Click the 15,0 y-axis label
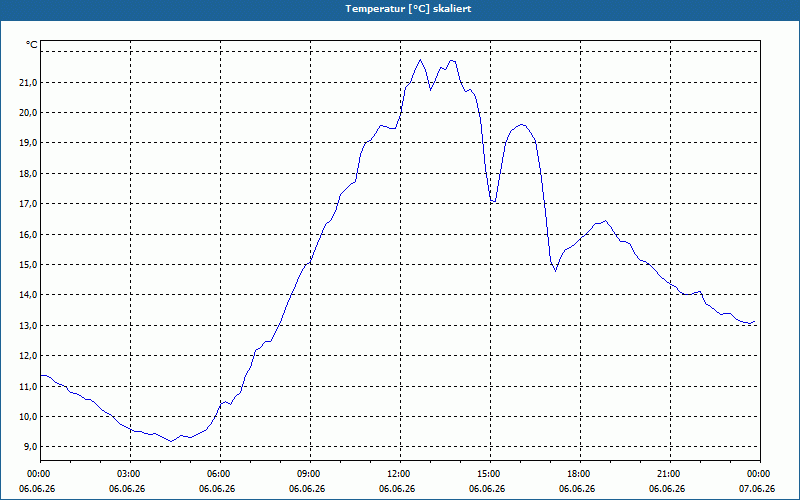Screen dimensions: 800x500 tap(28, 265)
